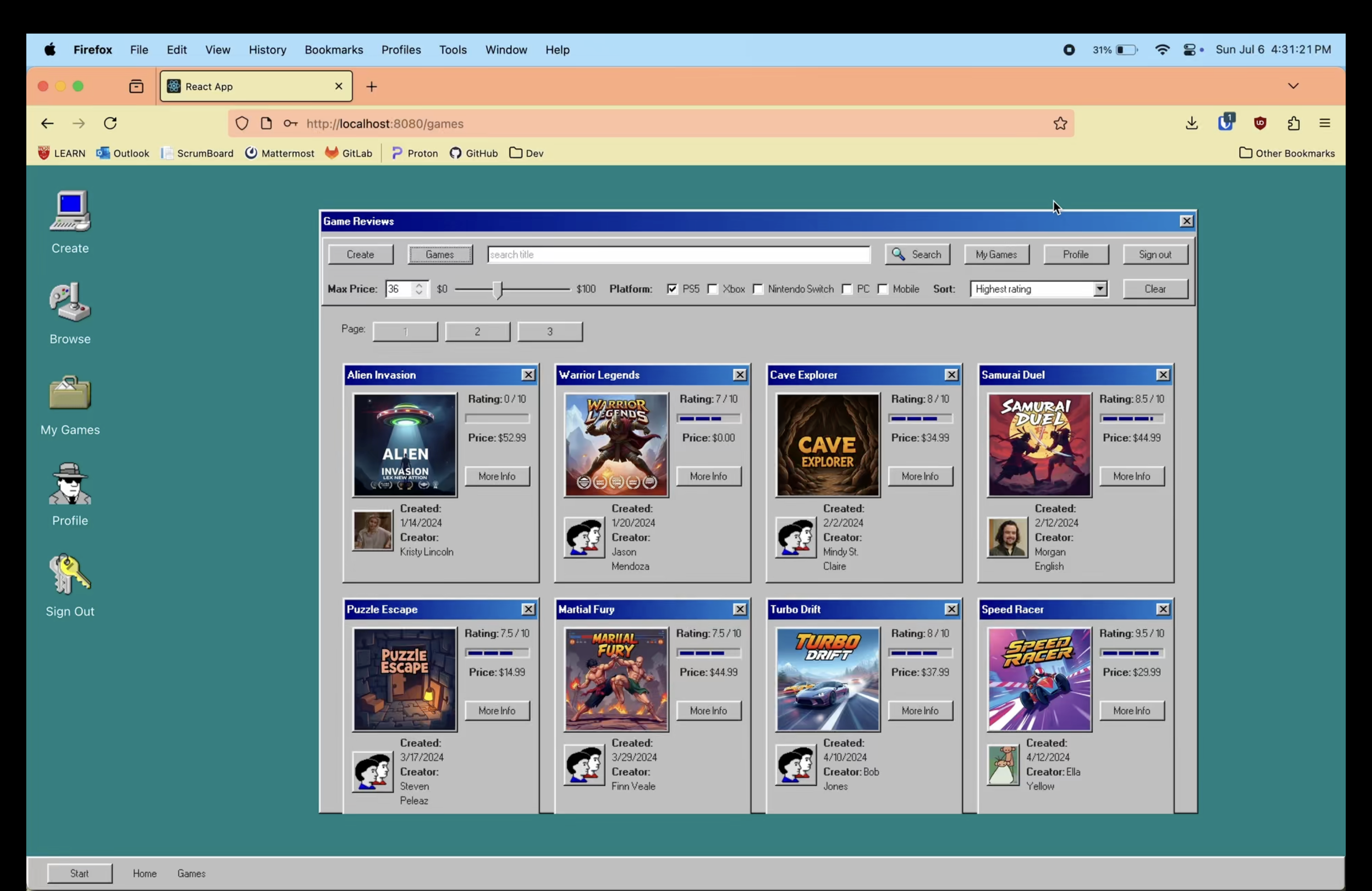Click the My Games toolbar button
This screenshot has width=1372, height=891.
(996, 254)
